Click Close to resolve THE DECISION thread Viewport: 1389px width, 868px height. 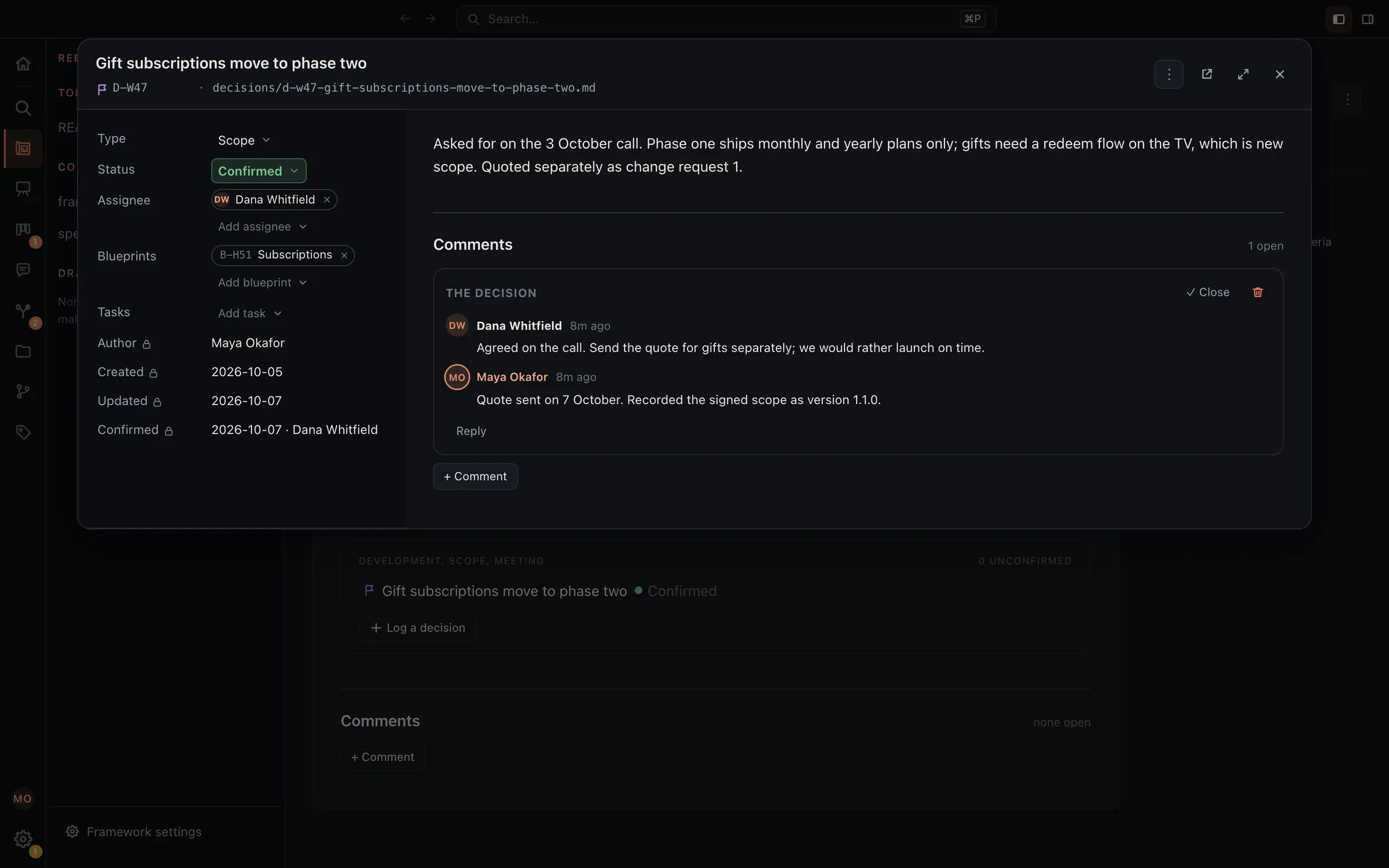coord(1207,292)
